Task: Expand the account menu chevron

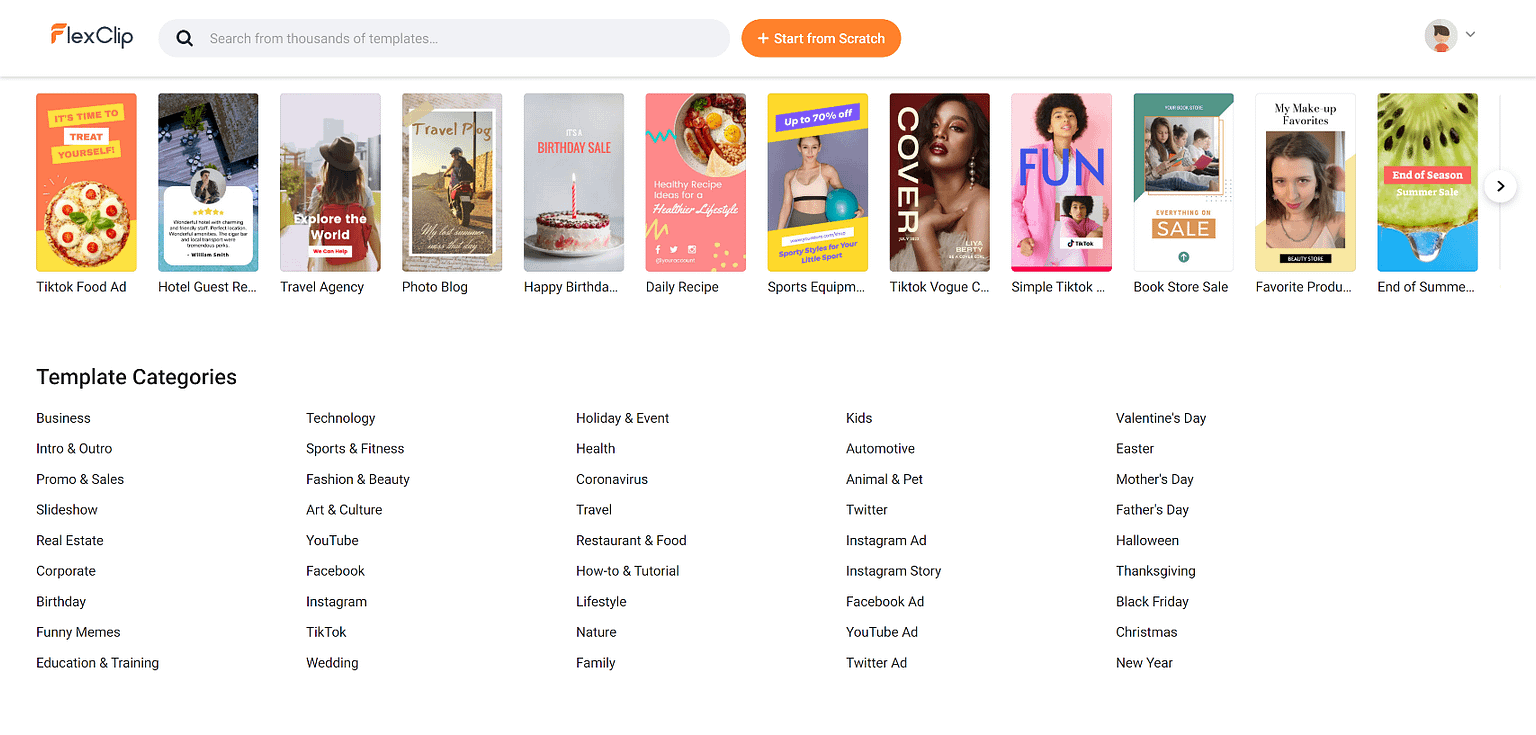Action: (1470, 34)
